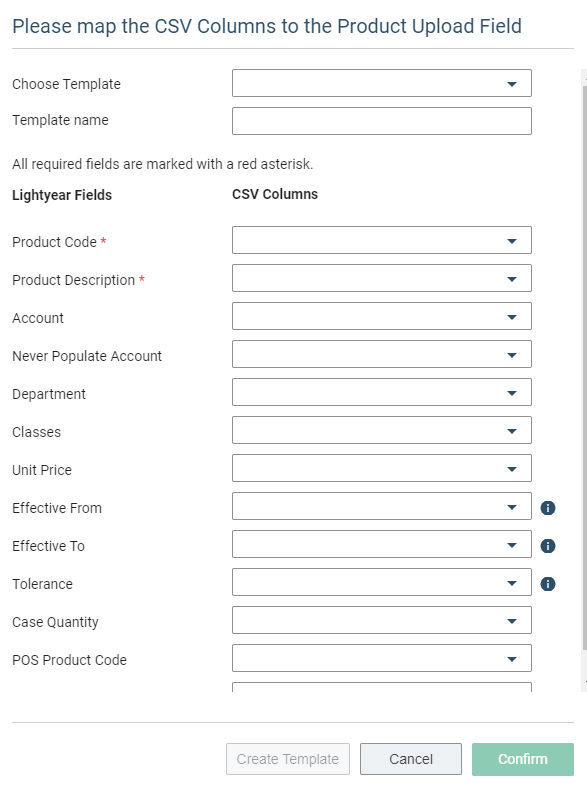The height and width of the screenshot is (809, 587).
Task: Click info icon beside Effective From
Action: pos(548,508)
